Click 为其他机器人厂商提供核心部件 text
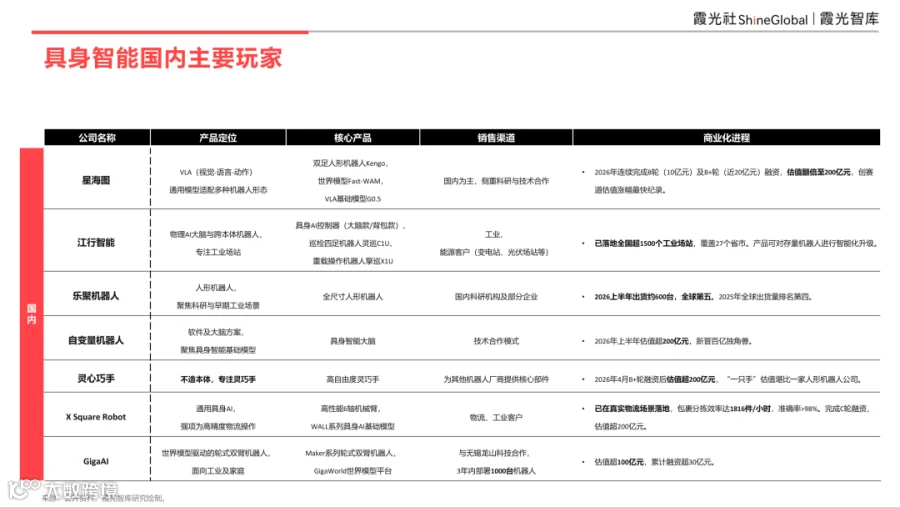This screenshot has width=900, height=507. click(496, 380)
